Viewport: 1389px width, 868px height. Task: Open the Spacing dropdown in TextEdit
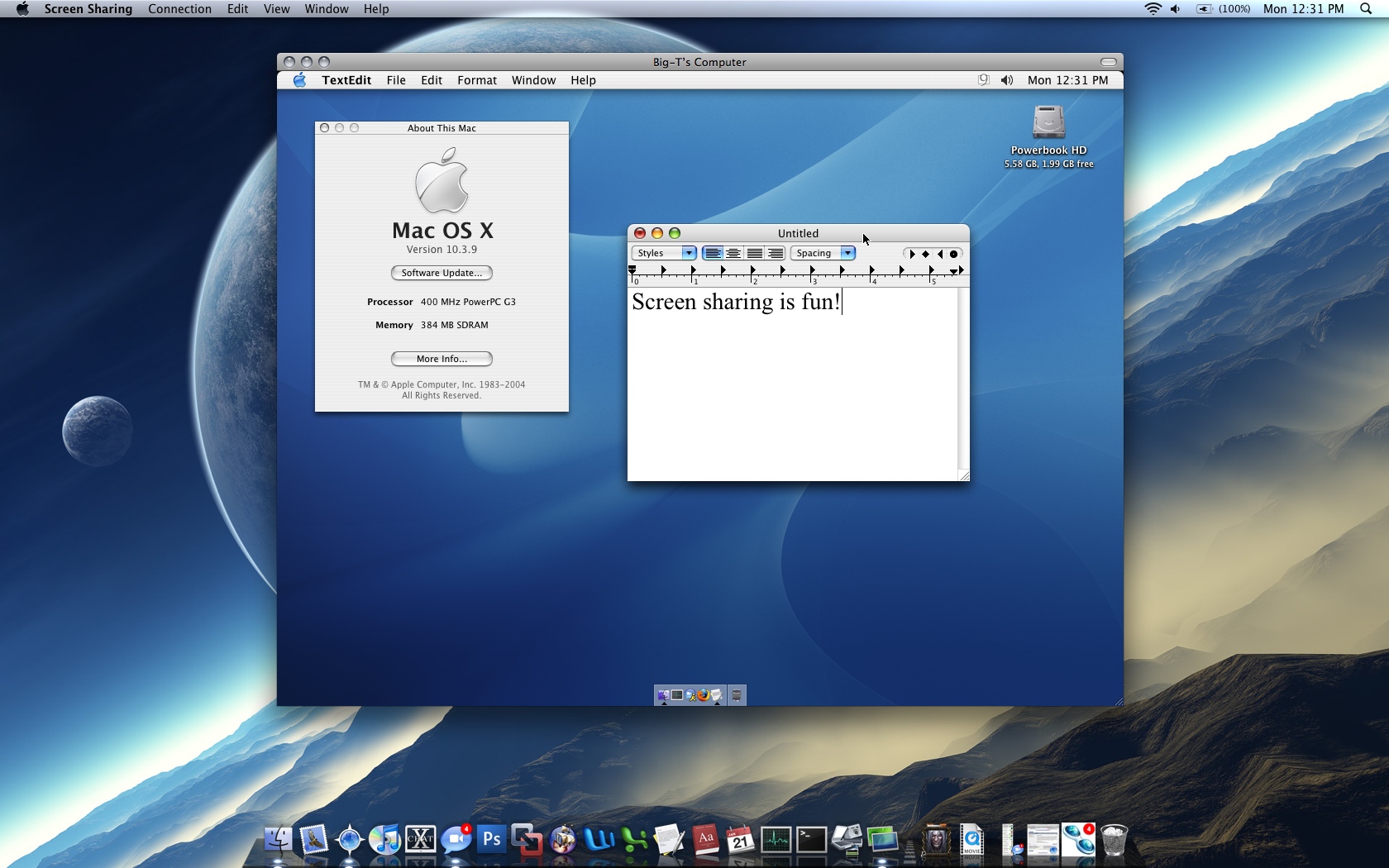click(x=823, y=254)
